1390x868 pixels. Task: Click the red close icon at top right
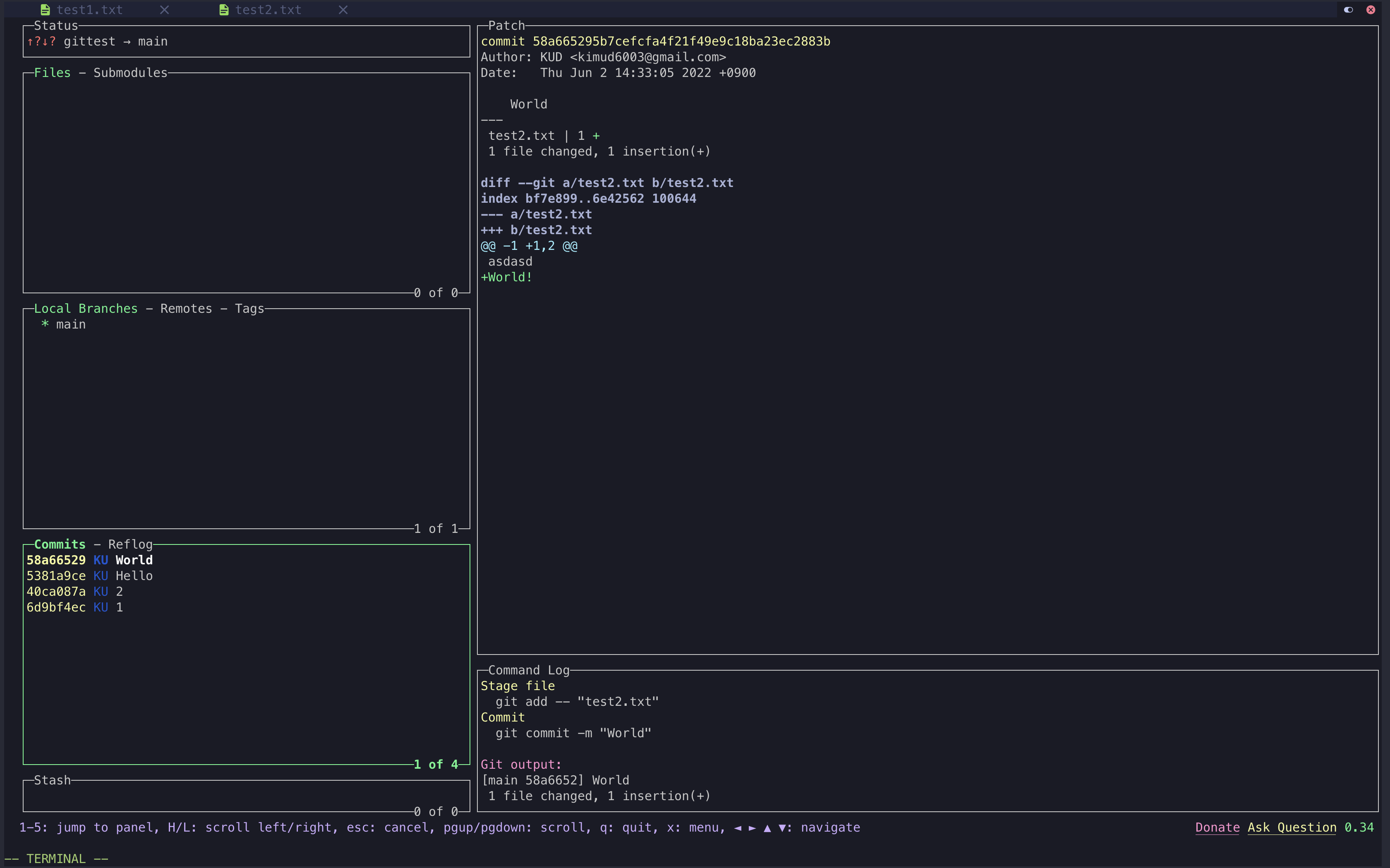[x=1371, y=10]
